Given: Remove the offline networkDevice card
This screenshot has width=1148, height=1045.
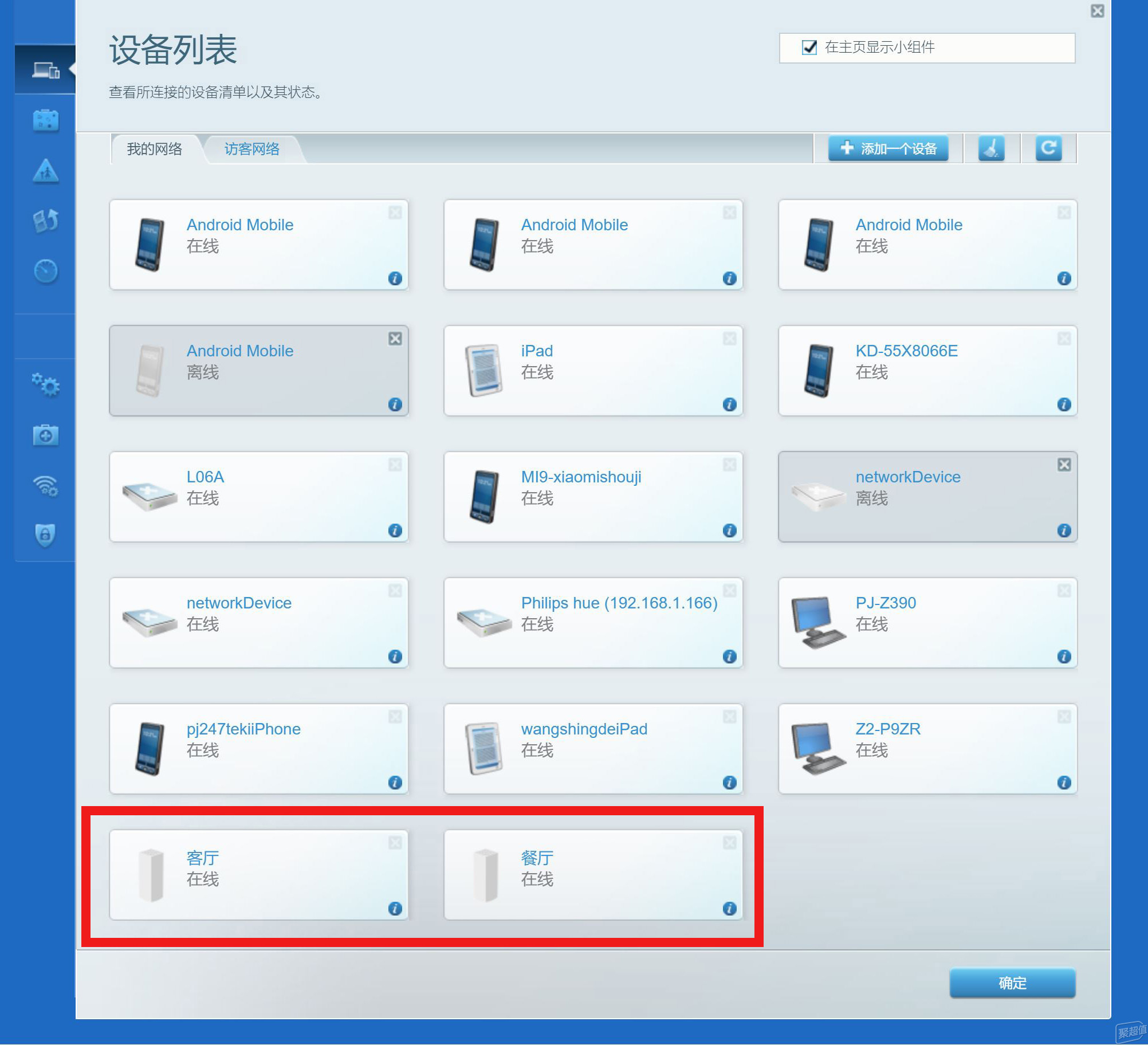Looking at the screenshot, I should pos(1064,465).
